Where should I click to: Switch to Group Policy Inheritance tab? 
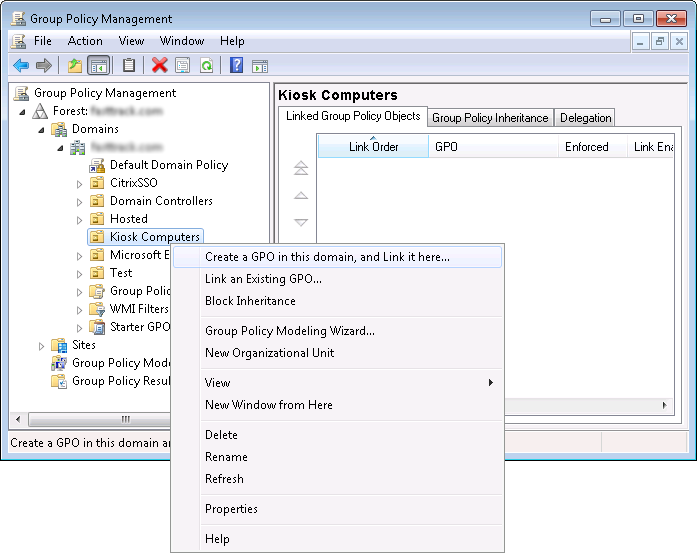490,118
